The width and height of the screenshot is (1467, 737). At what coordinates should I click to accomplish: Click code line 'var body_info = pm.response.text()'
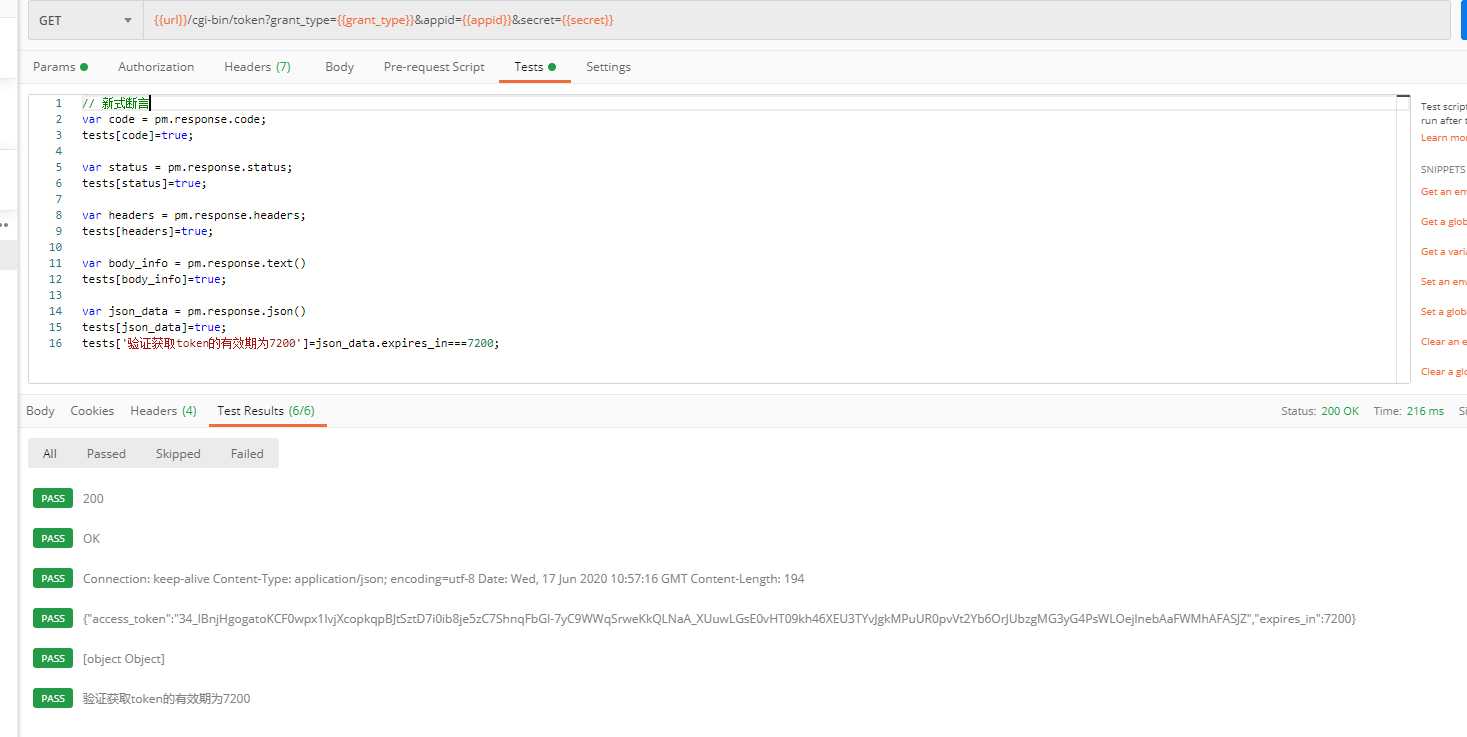point(194,263)
